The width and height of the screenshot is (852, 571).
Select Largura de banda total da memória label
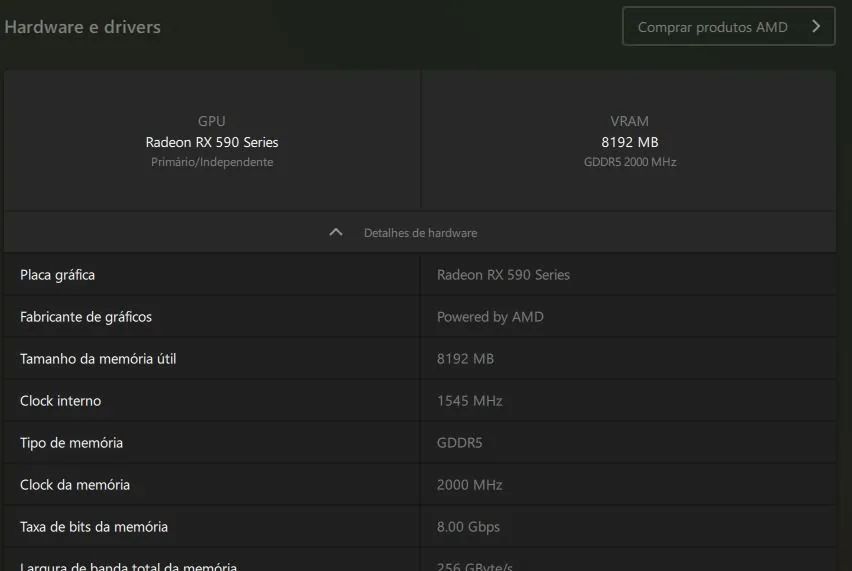pos(128,566)
